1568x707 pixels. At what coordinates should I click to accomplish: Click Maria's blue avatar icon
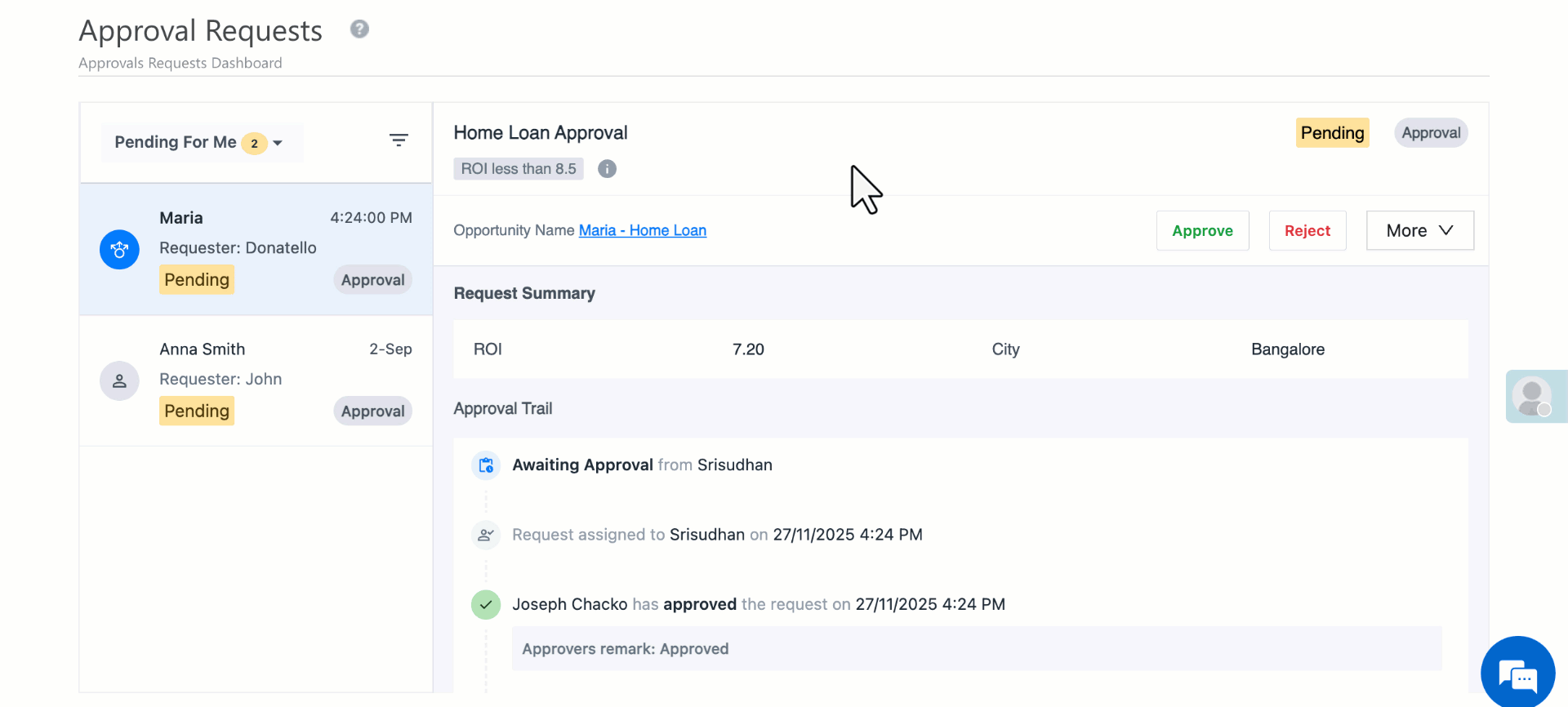point(119,250)
